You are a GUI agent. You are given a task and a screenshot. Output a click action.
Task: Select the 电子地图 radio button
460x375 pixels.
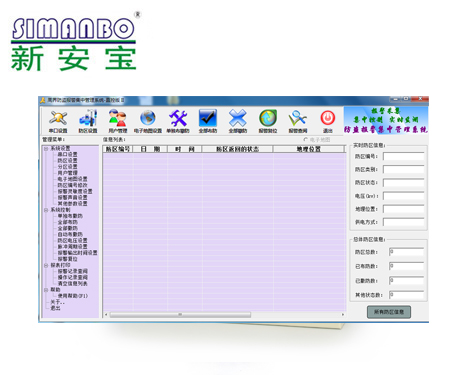(305, 140)
